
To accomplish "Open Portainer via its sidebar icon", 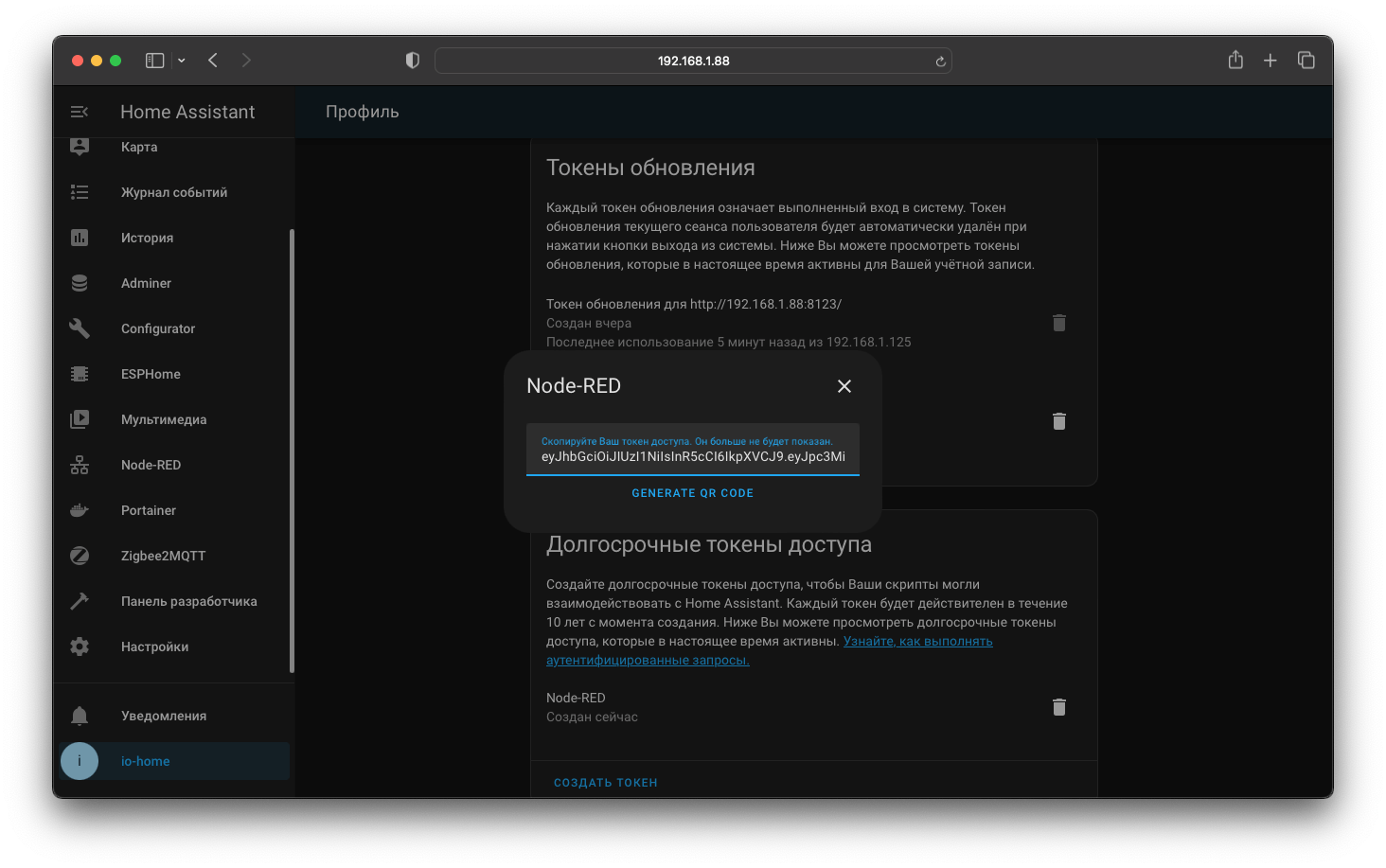I will pyautogui.click(x=80, y=510).
